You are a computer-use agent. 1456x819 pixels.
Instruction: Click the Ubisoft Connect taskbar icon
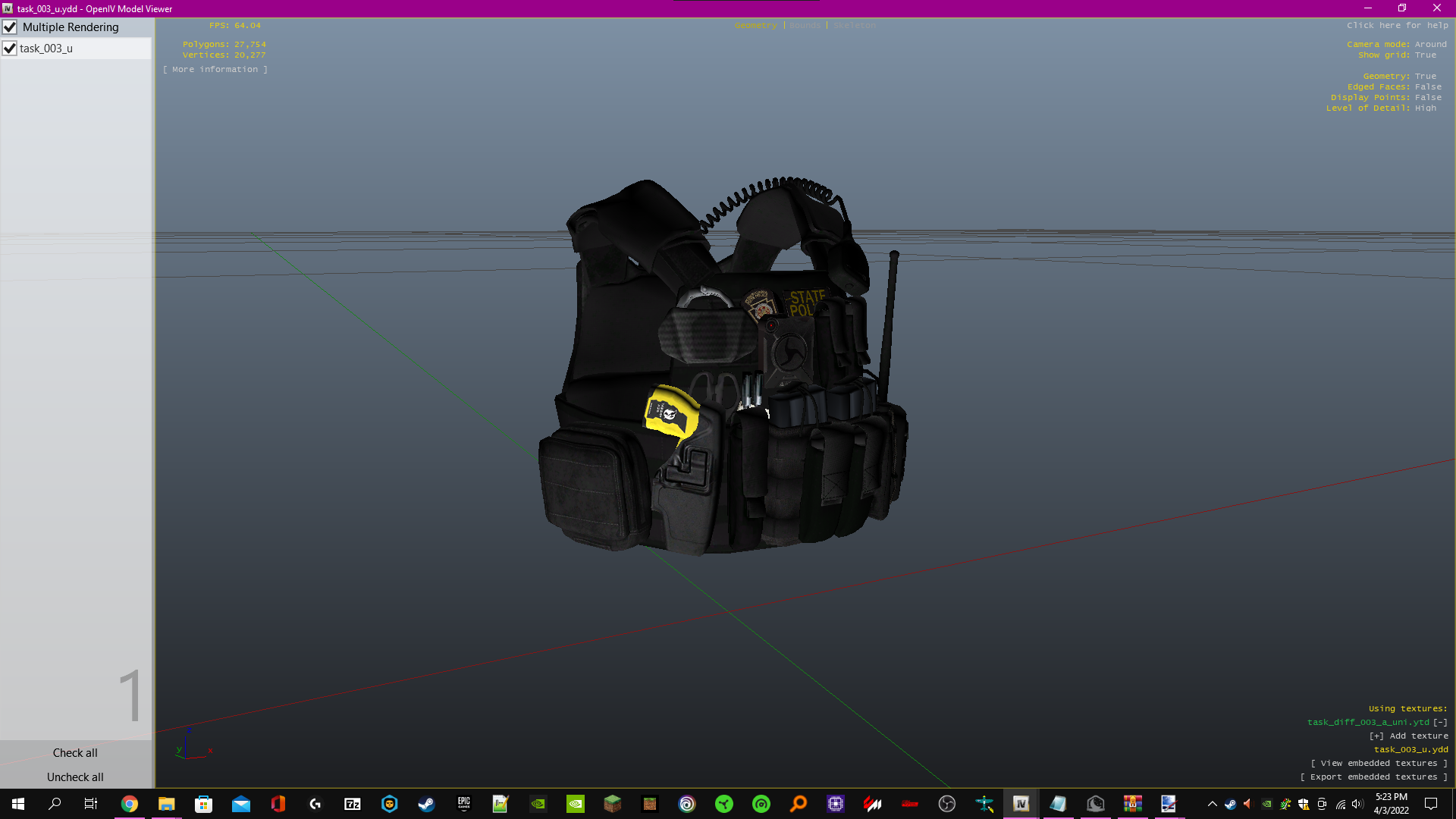pos(687,804)
